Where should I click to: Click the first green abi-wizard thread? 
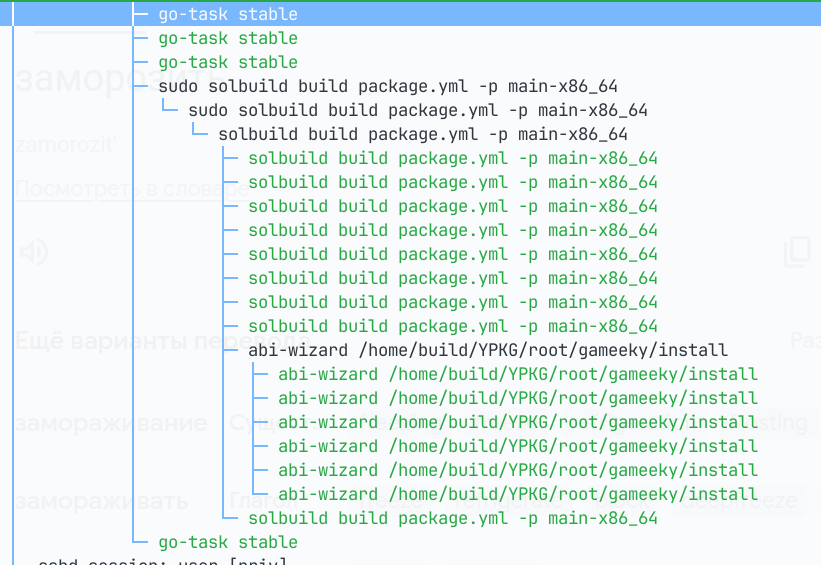(517, 374)
